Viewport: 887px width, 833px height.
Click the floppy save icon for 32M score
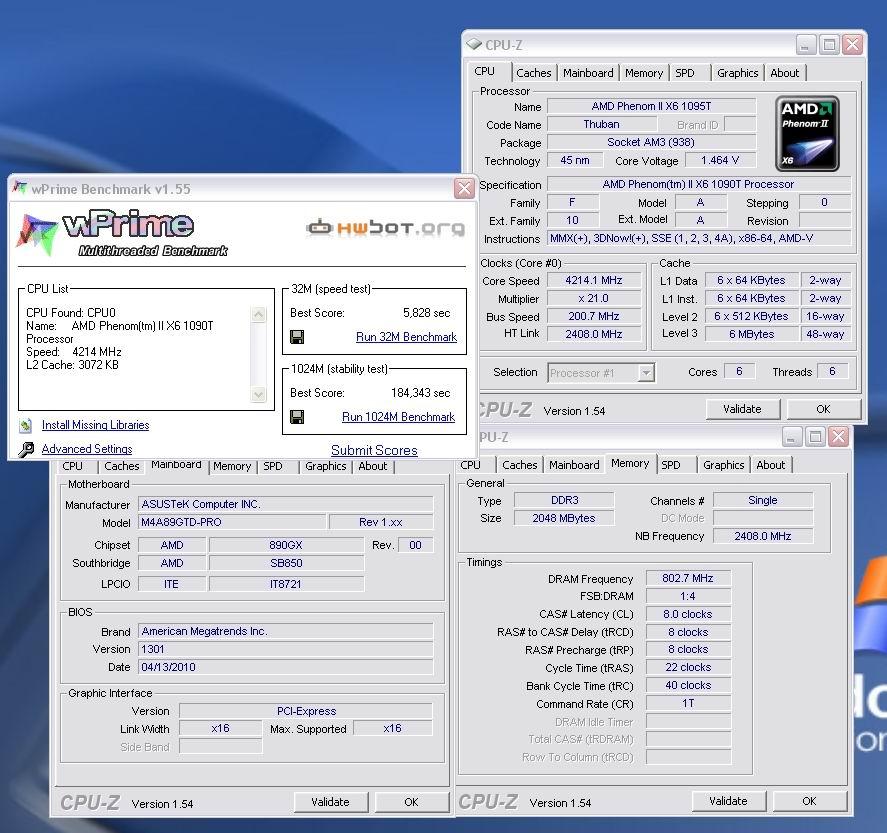[x=297, y=337]
